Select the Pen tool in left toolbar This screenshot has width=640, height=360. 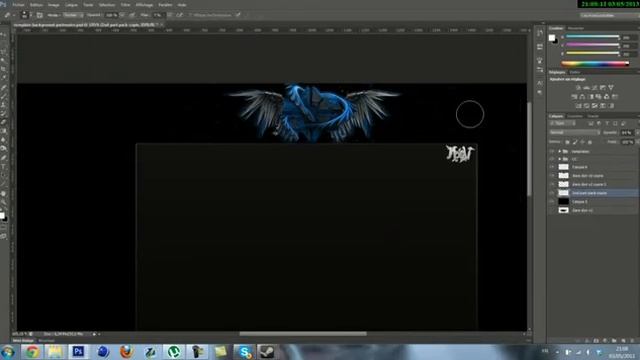pyautogui.click(x=4, y=158)
